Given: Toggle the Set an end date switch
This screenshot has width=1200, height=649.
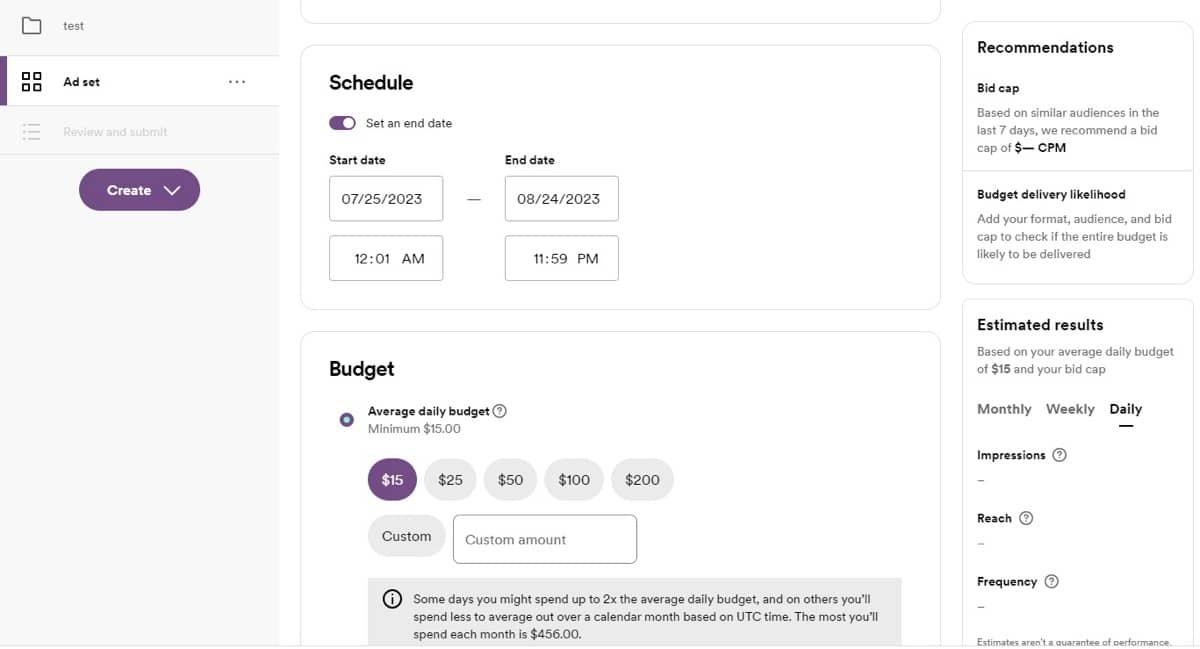Looking at the screenshot, I should [x=343, y=123].
